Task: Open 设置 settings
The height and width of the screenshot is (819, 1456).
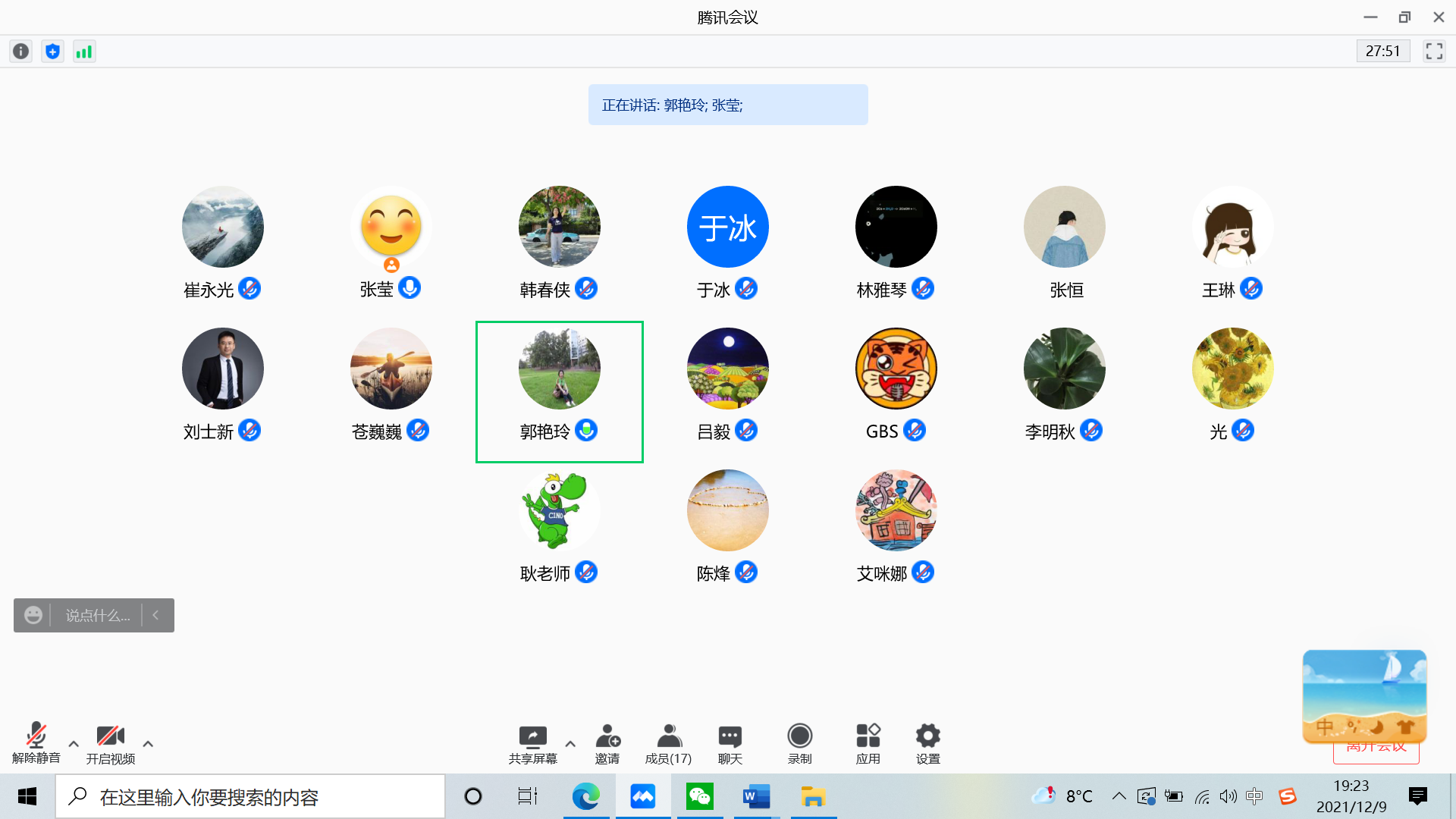Action: 928,743
